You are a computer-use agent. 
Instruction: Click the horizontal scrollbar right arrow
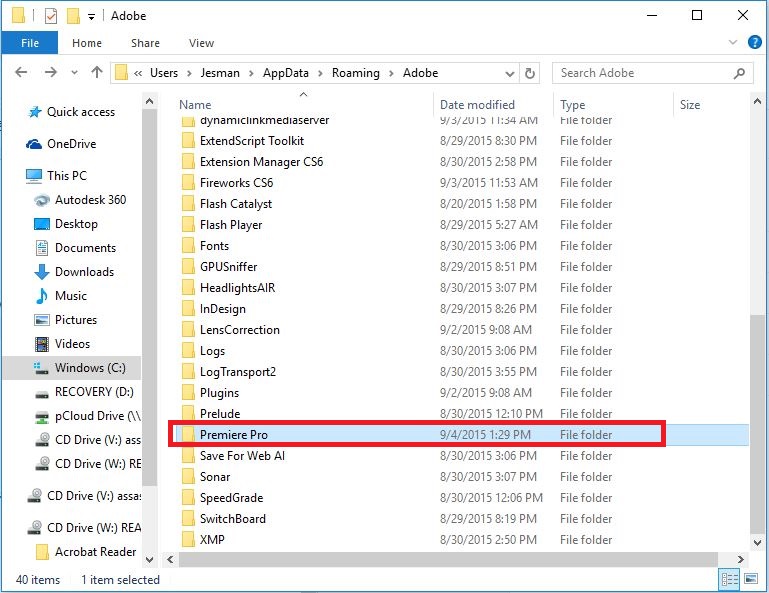740,559
